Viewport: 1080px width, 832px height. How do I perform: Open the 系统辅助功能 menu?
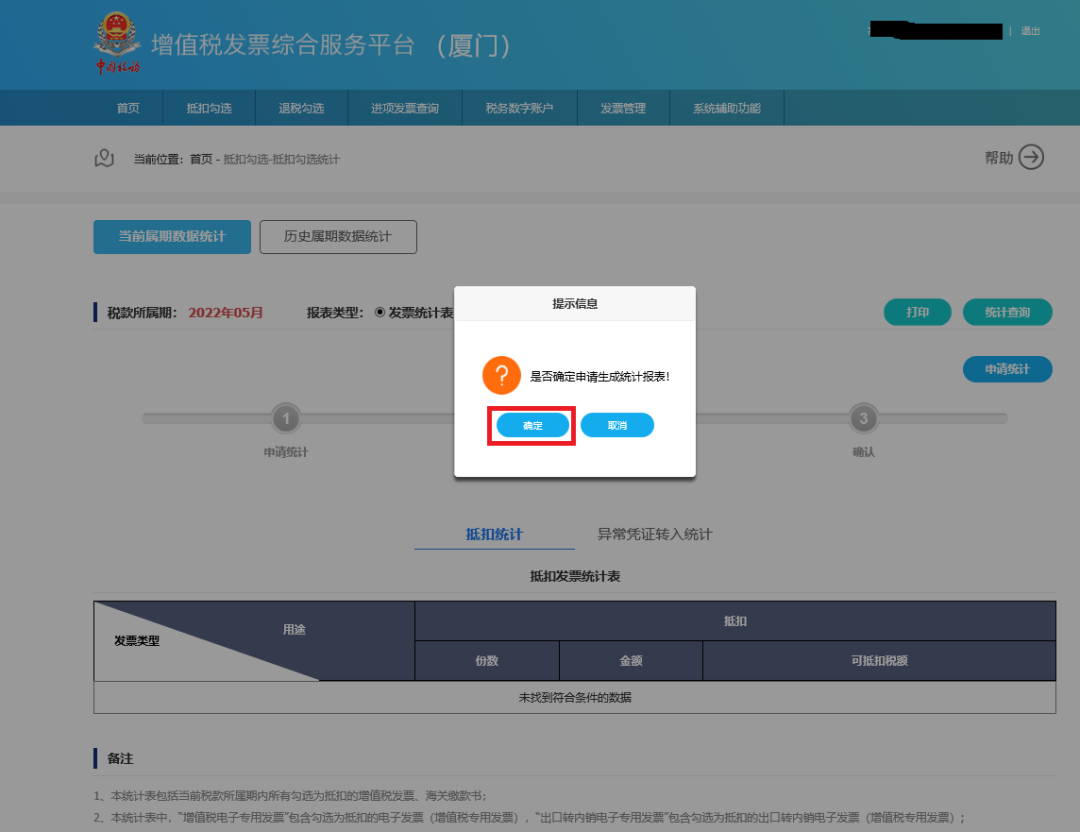click(726, 108)
